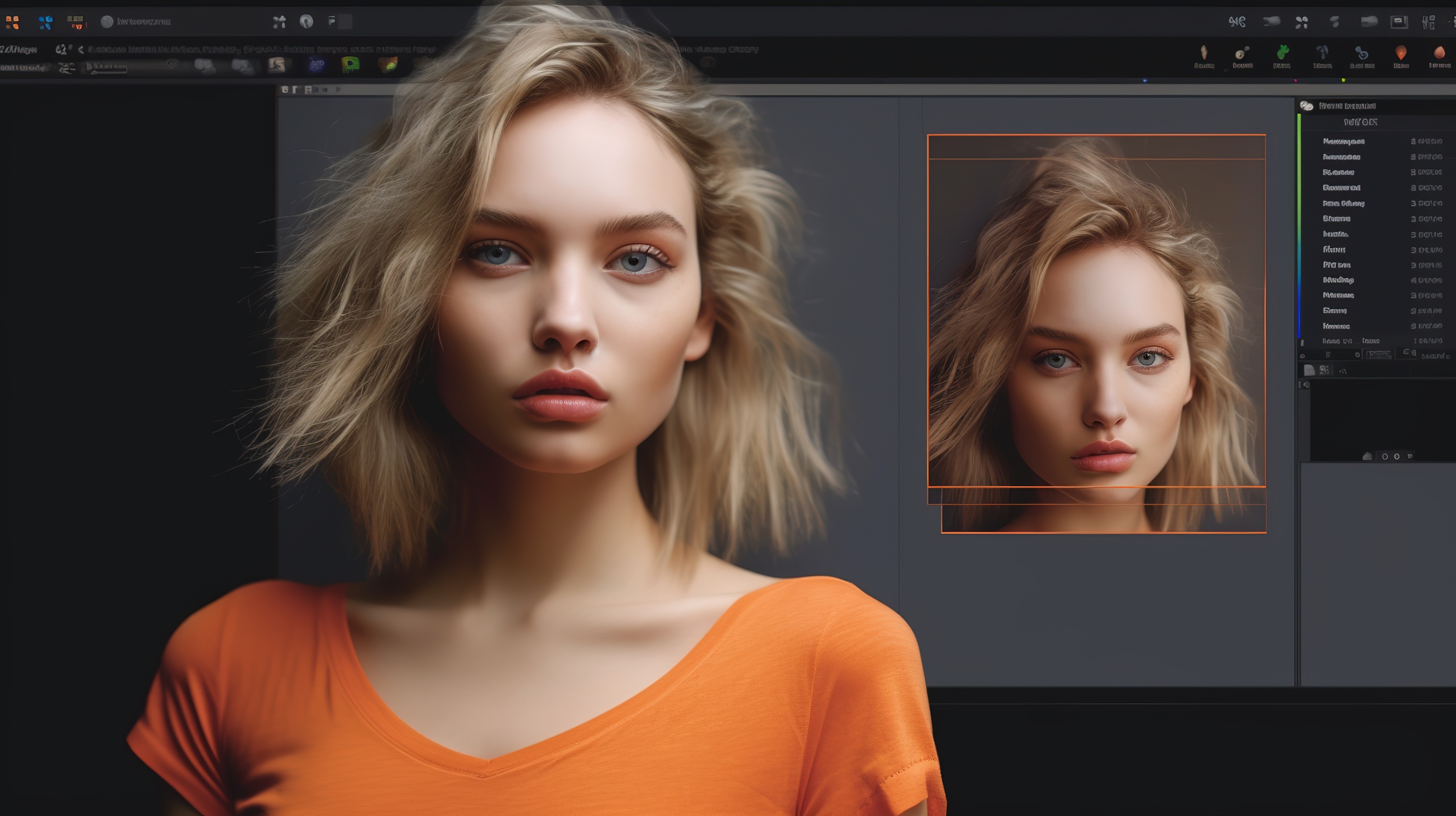Select the first row in right panel list
Screen dimensions: 1456x816
tap(1344, 142)
